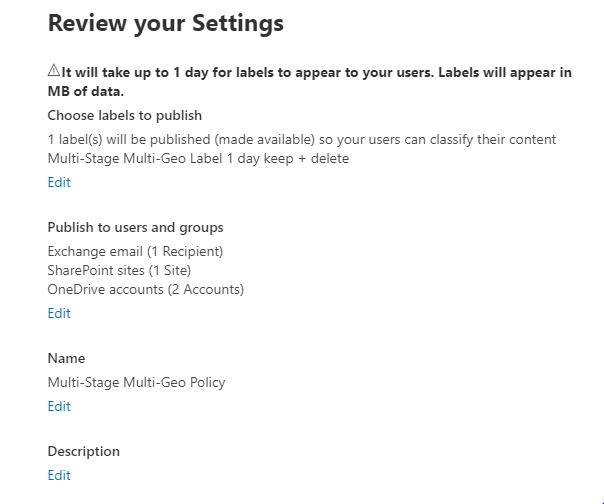604x504 pixels.
Task: Edit publish to users and groups
Action: pos(59,313)
